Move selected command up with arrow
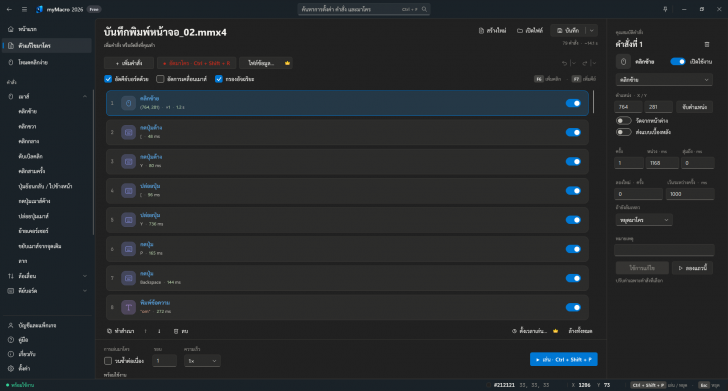This screenshot has width=728, height=391. coord(145,331)
